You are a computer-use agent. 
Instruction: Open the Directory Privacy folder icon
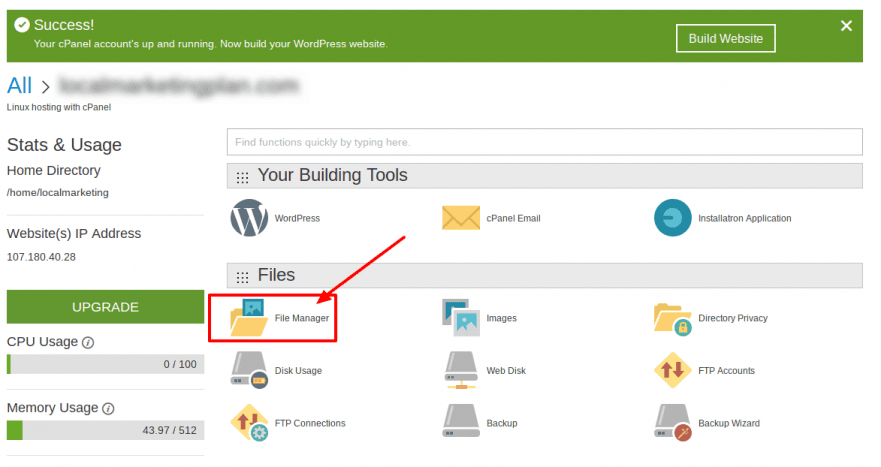[x=673, y=319]
